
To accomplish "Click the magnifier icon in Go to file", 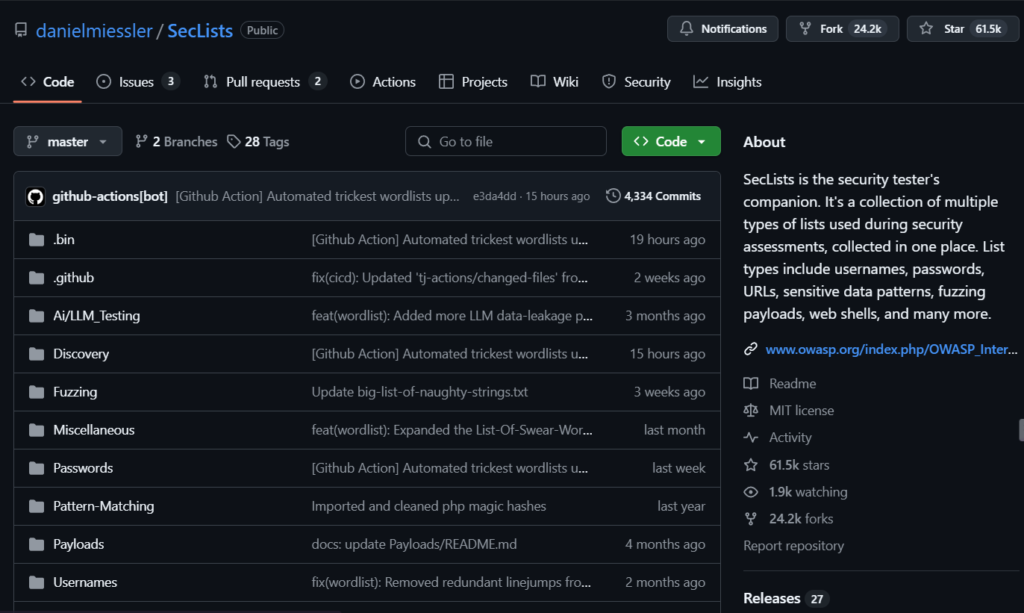I will coord(424,142).
